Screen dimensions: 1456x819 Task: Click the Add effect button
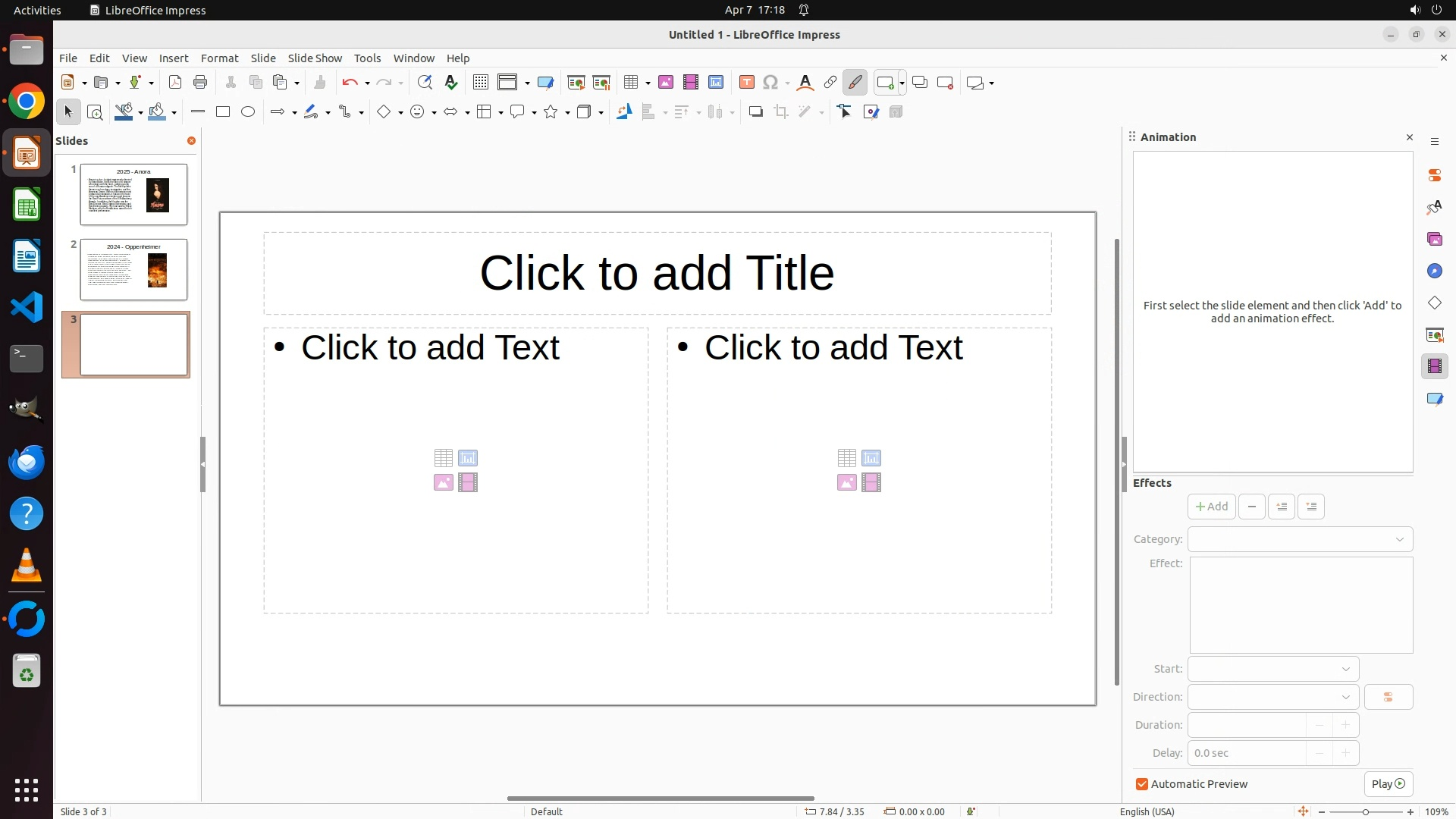tap(1211, 507)
